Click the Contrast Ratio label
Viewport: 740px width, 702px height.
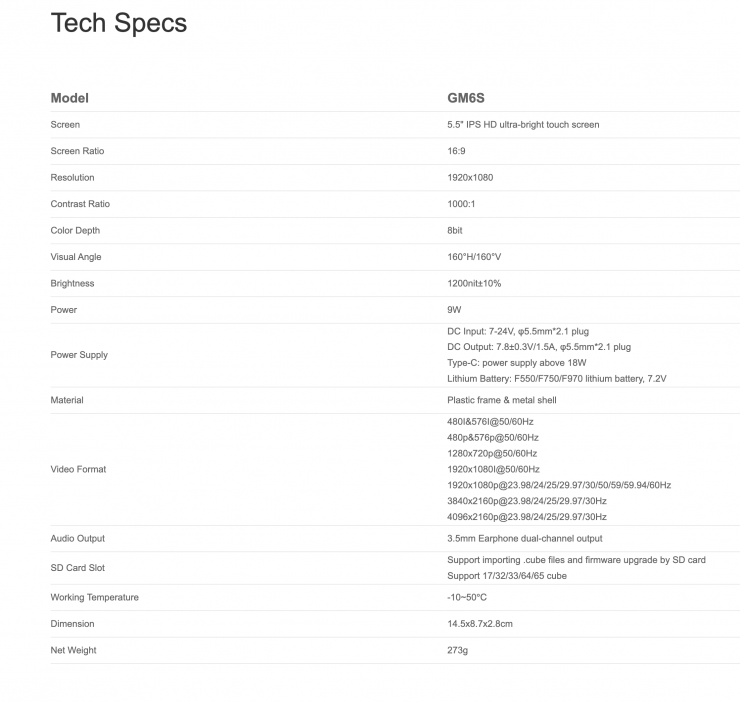tap(80, 204)
